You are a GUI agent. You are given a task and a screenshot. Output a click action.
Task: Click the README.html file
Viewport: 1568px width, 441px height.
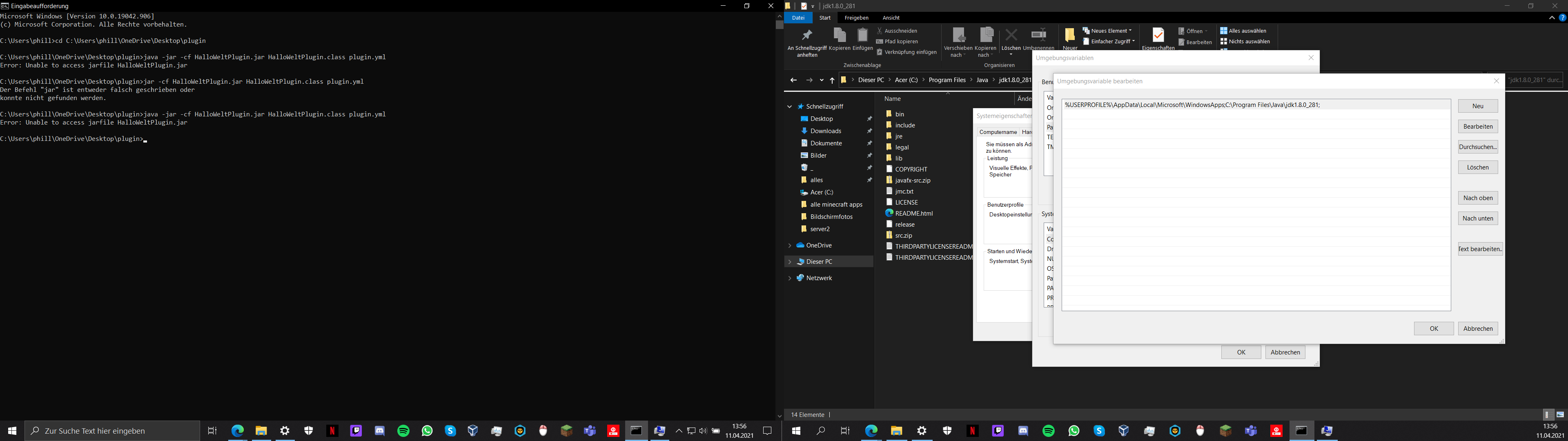913,213
